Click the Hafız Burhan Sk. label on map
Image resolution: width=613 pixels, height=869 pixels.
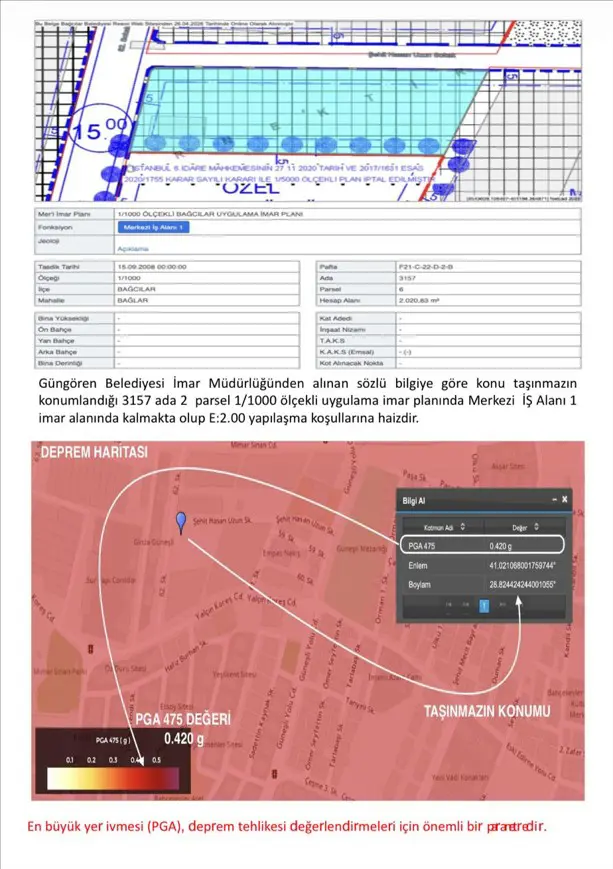(186, 656)
